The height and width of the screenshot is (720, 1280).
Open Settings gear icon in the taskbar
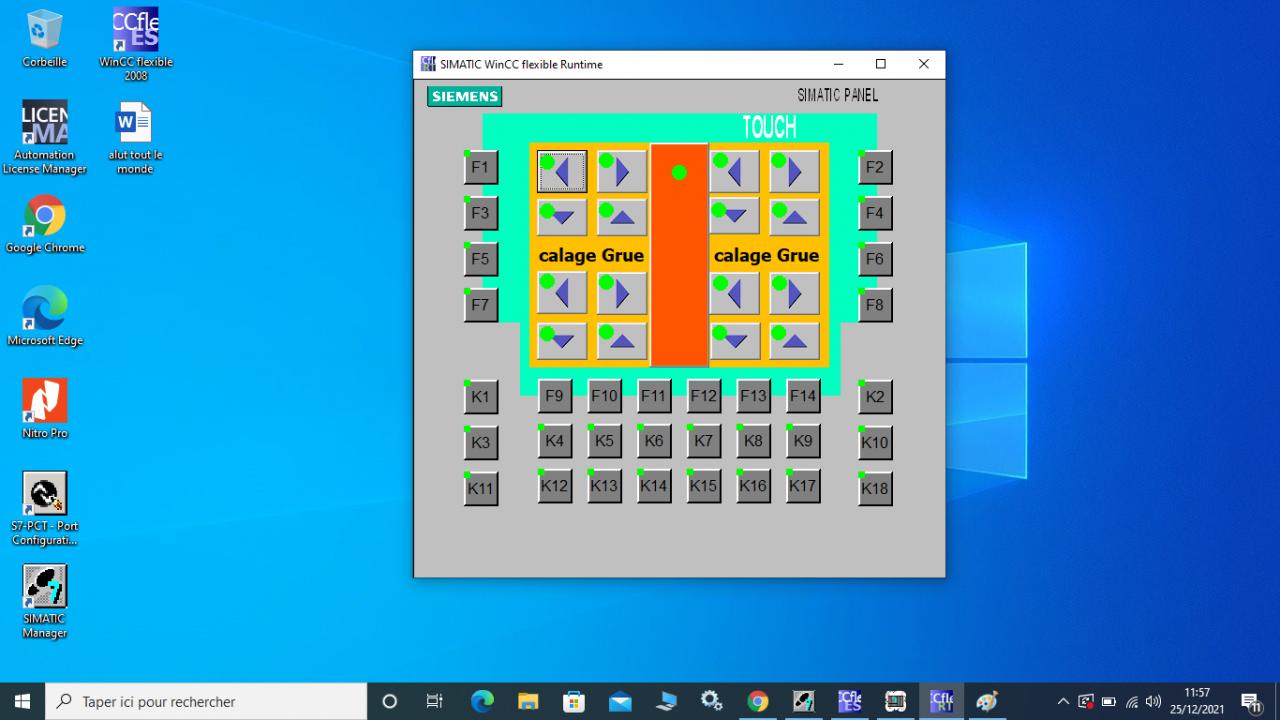click(x=711, y=701)
